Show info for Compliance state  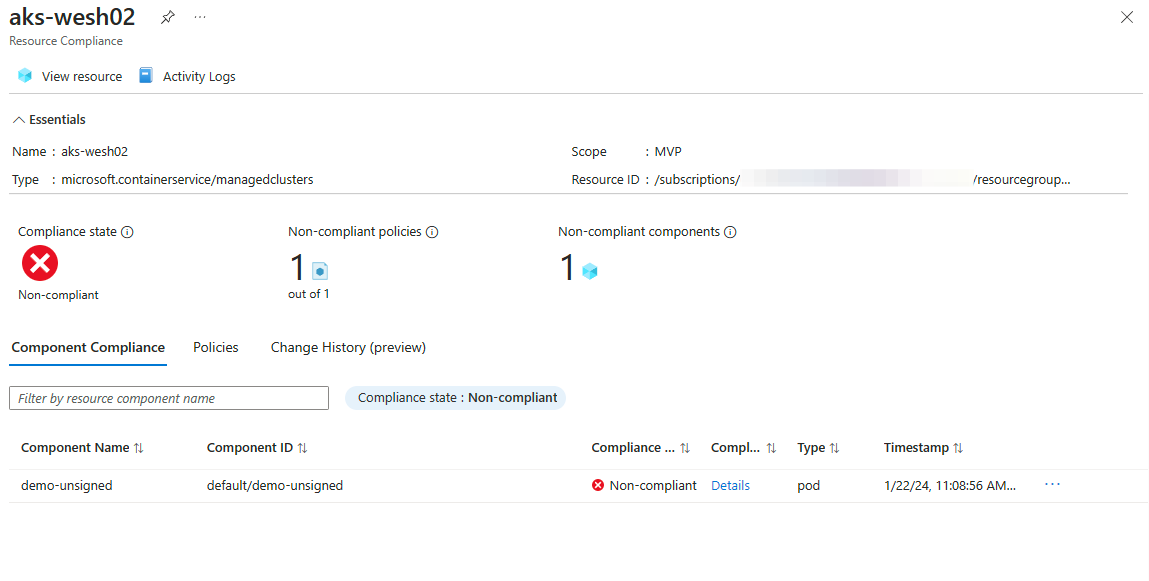point(127,232)
